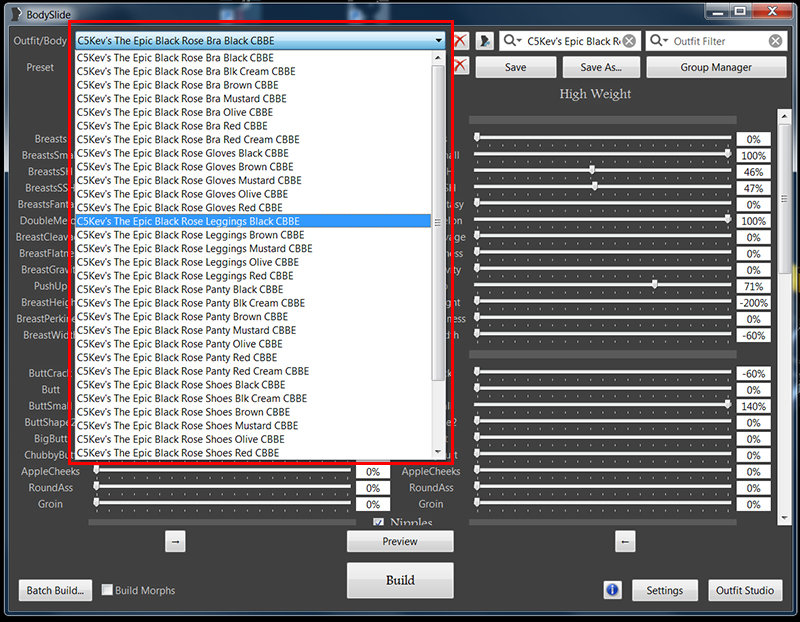Select Epic Black Rose Panty Black CBBE
800x622 pixels.
pyautogui.click(x=253, y=289)
